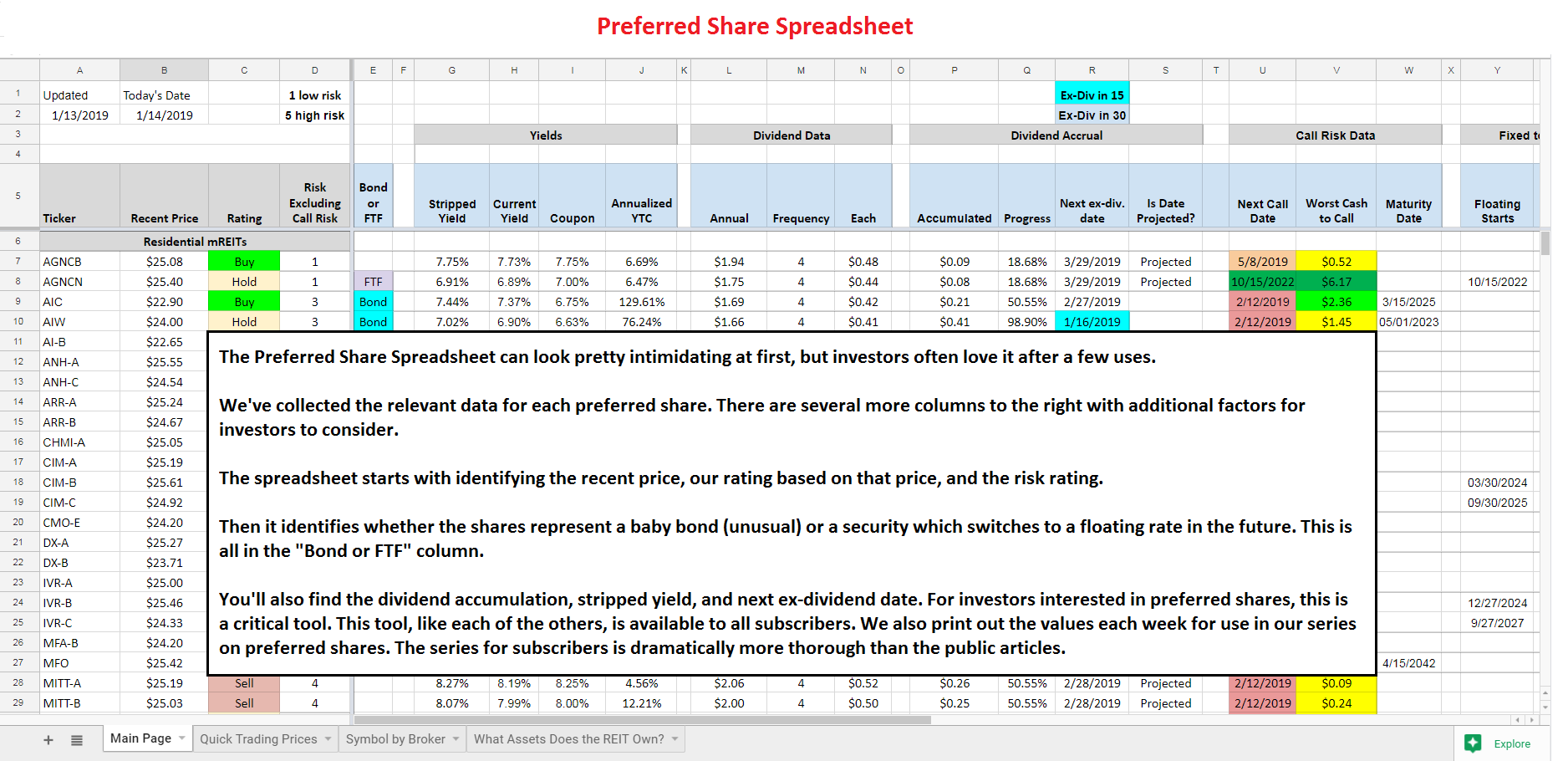The image size is (1568, 761).
Task: Click the plus icon to add a new sheet
Action: [x=48, y=739]
